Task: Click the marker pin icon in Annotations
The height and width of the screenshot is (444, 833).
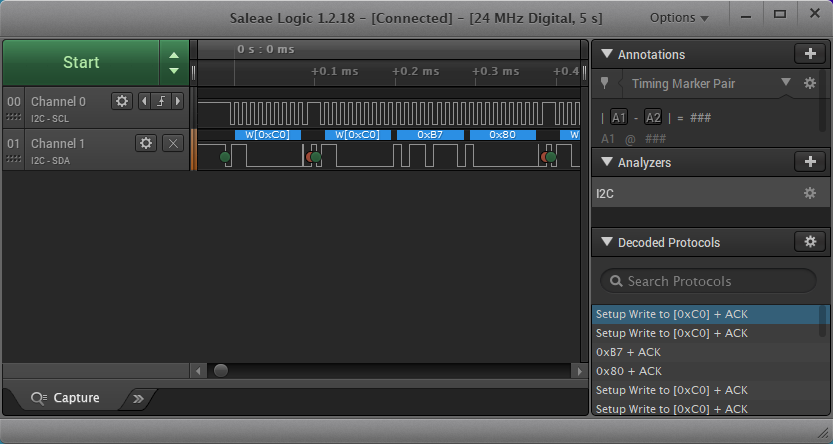Action: [604, 83]
